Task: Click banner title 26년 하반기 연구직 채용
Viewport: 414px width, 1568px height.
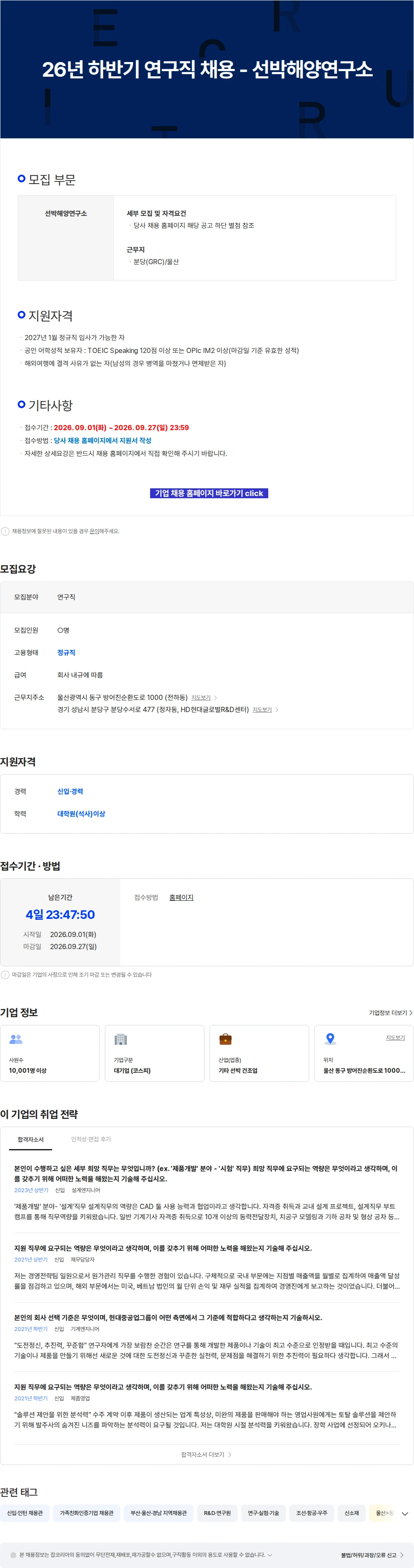Action: (x=207, y=69)
